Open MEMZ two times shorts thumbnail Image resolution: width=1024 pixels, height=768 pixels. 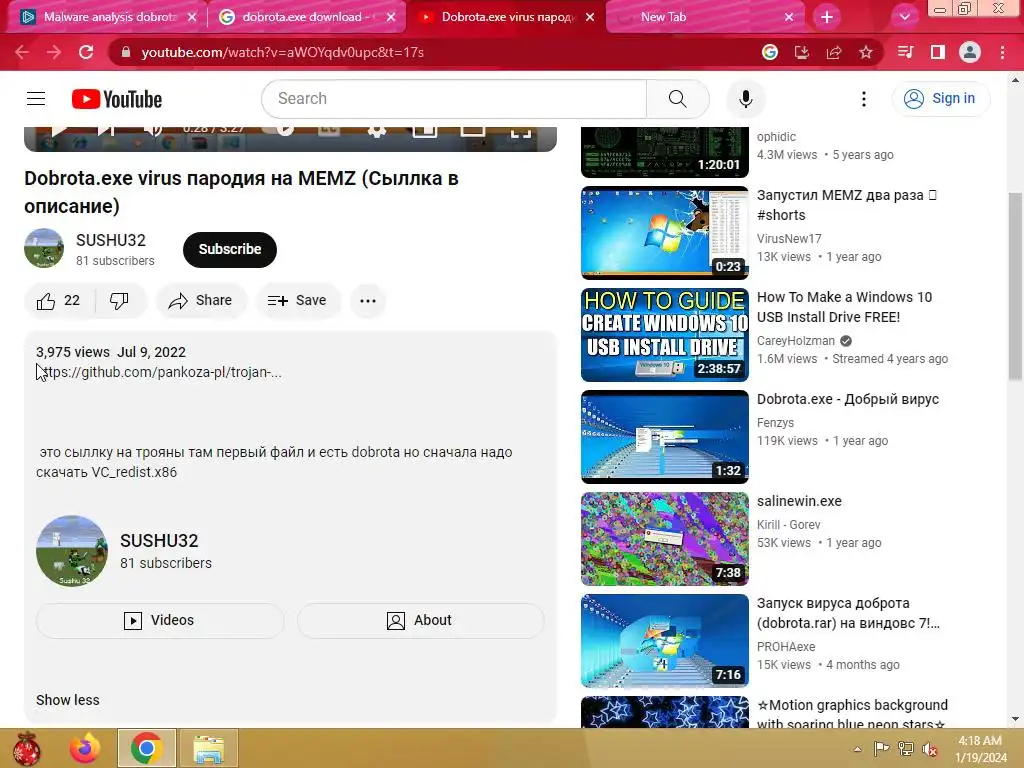tap(665, 232)
